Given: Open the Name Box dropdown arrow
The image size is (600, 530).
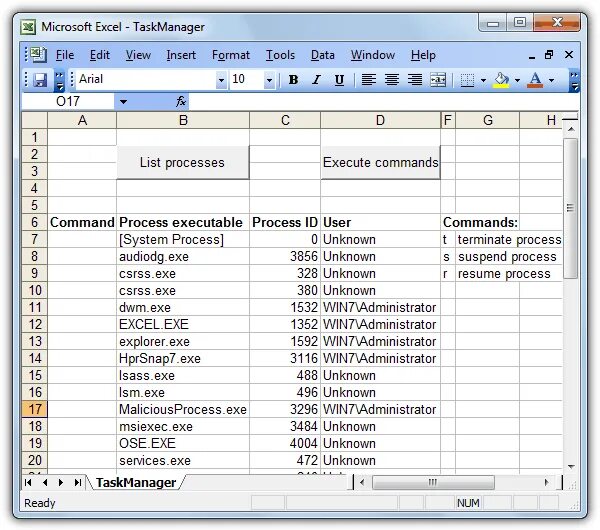Looking at the screenshot, I should click(x=123, y=102).
